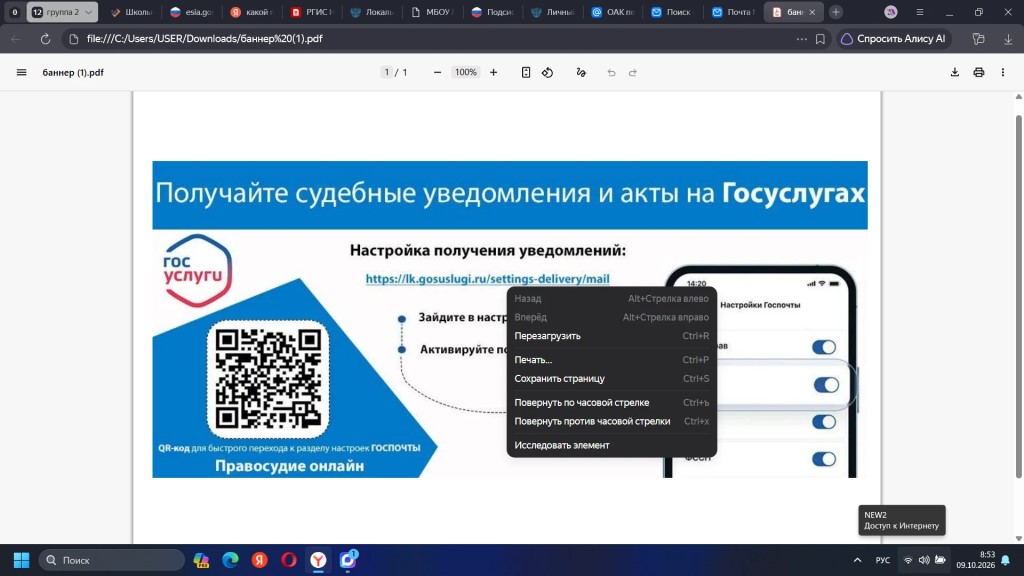The width and height of the screenshot is (1024, 576).
Task: Open the Windows Start menu
Action: tap(22, 560)
